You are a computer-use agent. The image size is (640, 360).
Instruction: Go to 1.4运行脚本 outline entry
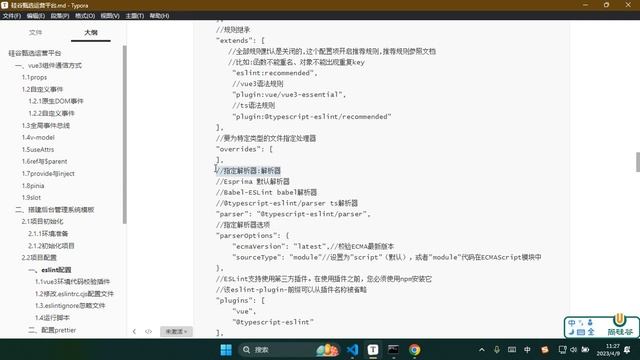(52, 318)
